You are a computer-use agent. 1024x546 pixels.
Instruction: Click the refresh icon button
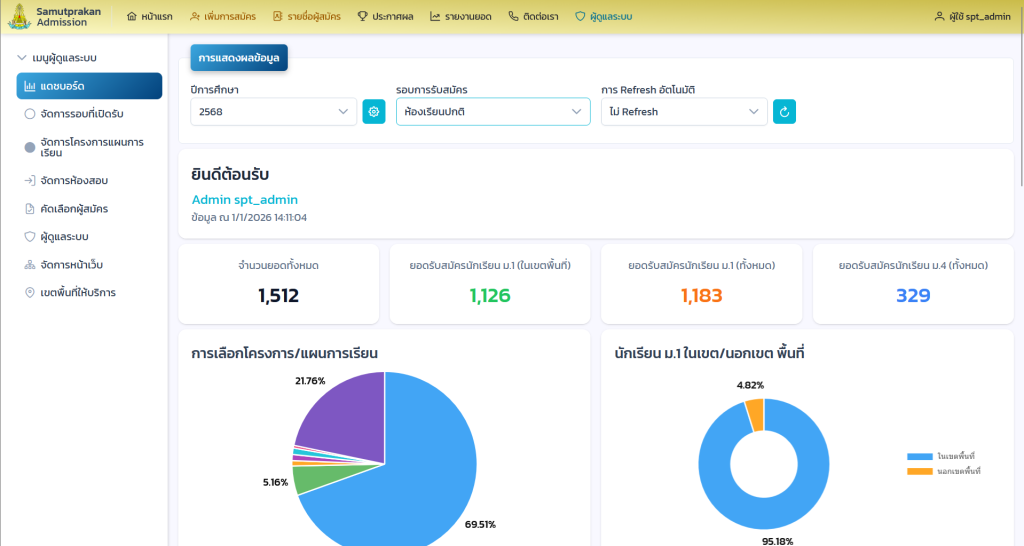tap(784, 112)
